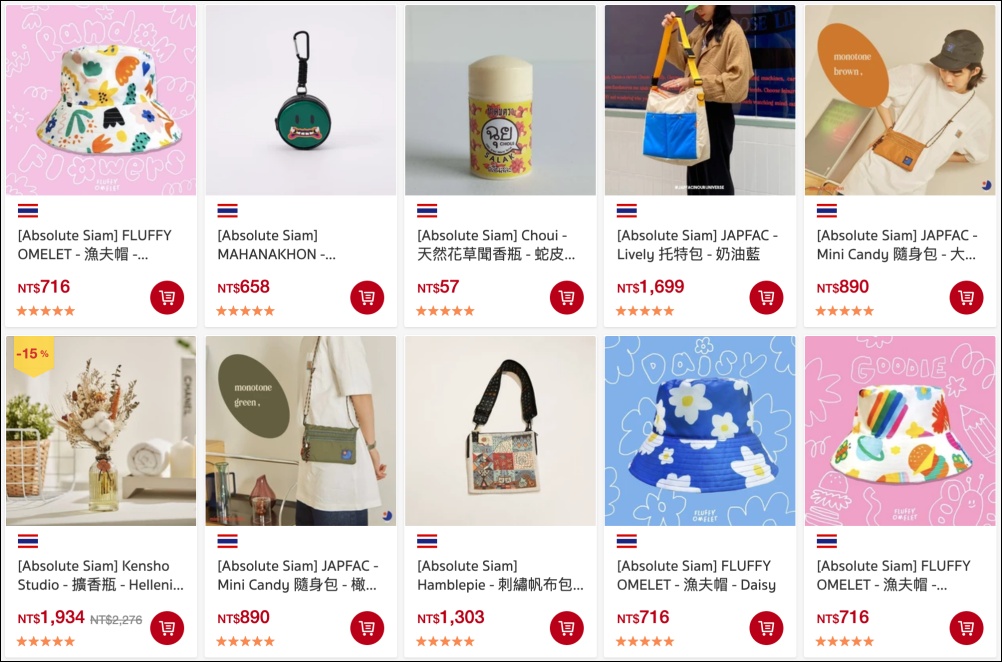The height and width of the screenshot is (662, 1002).
Task: Add the NT$716 random flowers bucket hat to cart
Action: pyautogui.click(x=167, y=297)
